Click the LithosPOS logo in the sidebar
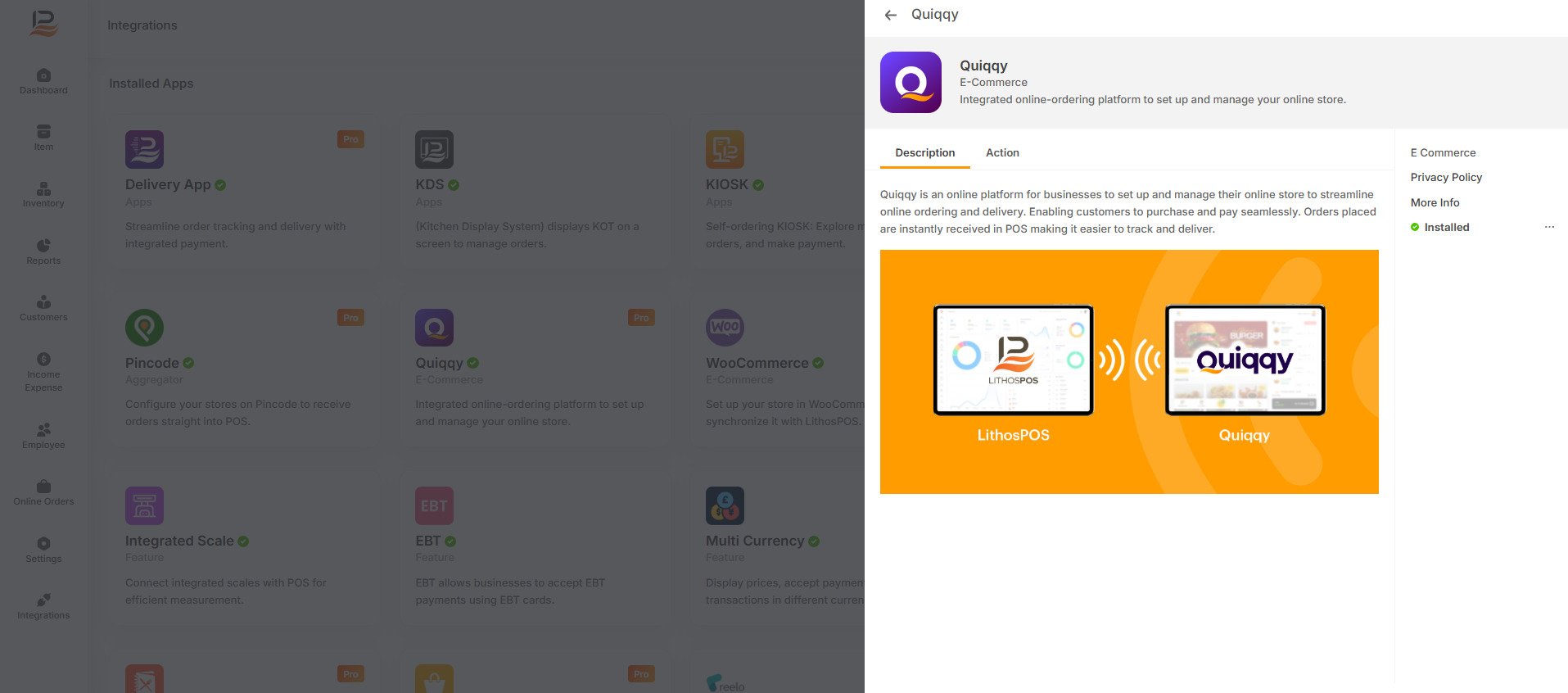Viewport: 1568px width, 693px height. pos(43,23)
